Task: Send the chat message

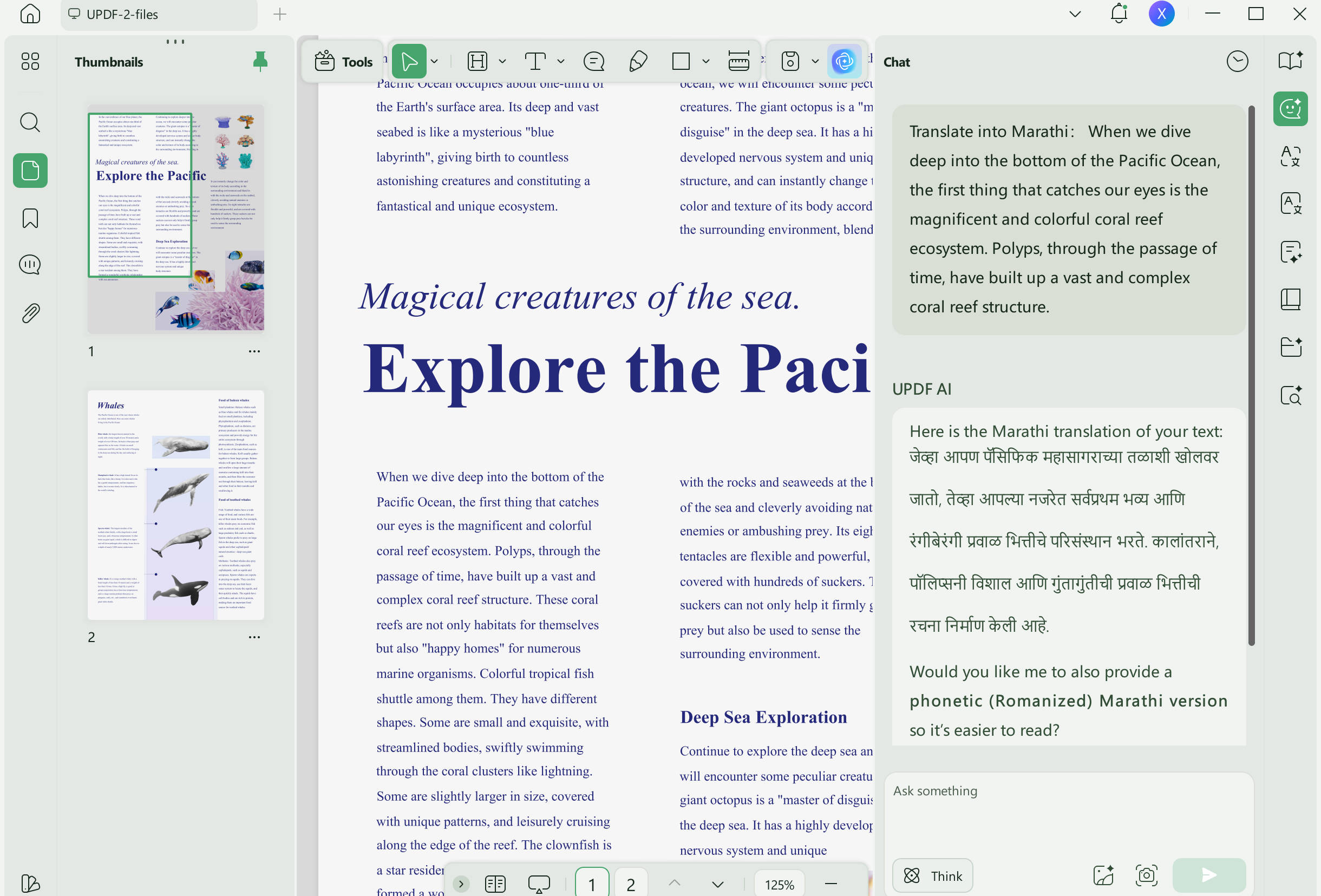Action: [1208, 874]
